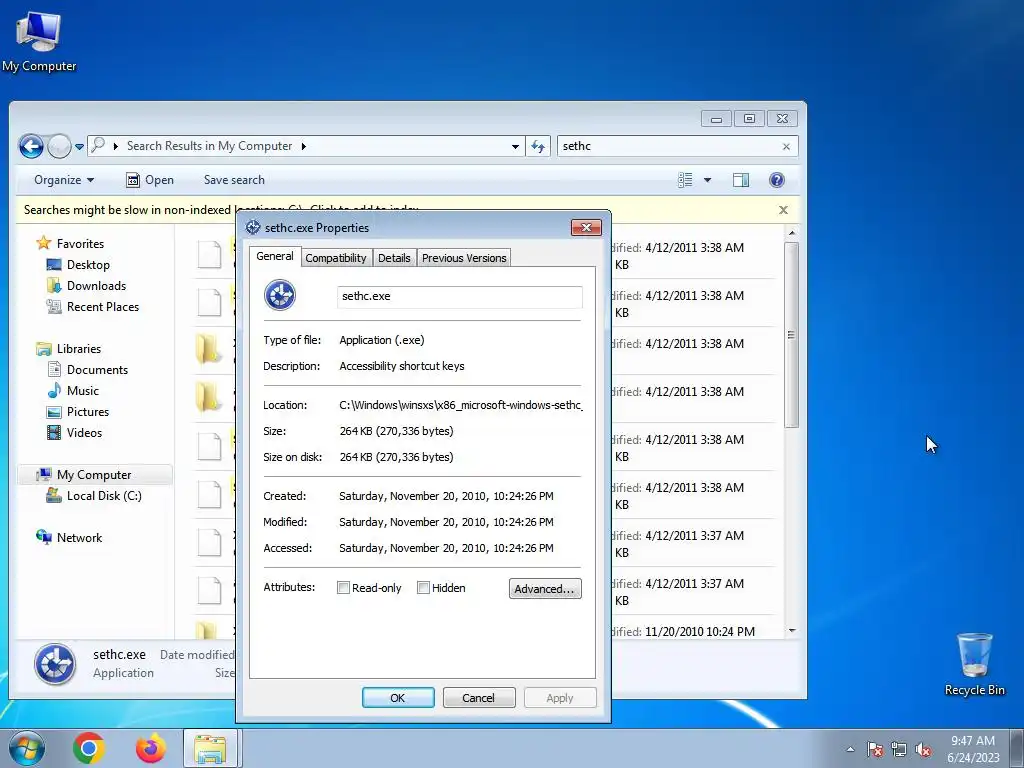Viewport: 1024px width, 768px height.
Task: Click the Explorer forward arrow button
Action: click(59, 146)
